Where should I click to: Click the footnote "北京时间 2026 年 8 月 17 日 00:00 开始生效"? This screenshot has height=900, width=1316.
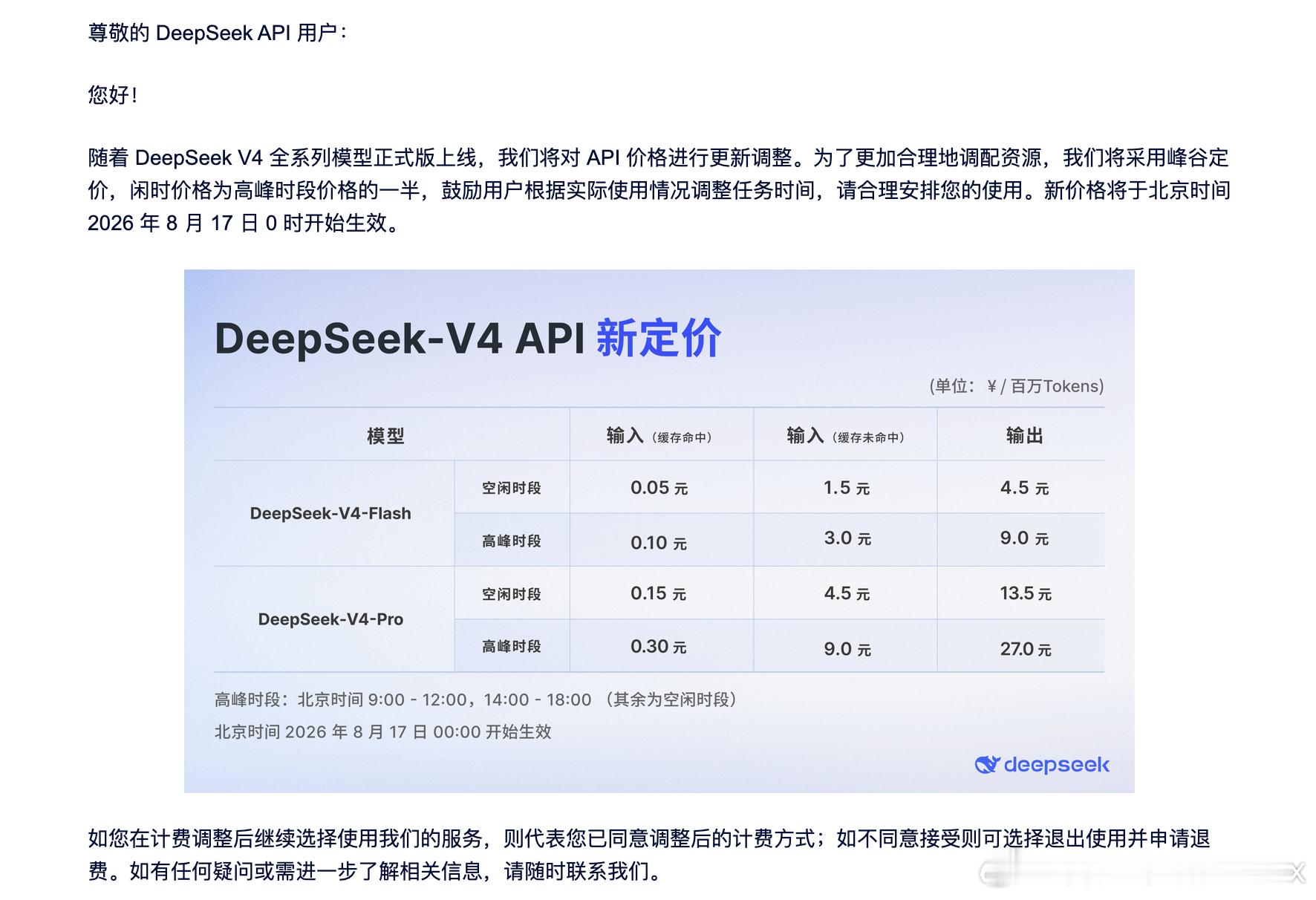(x=382, y=732)
